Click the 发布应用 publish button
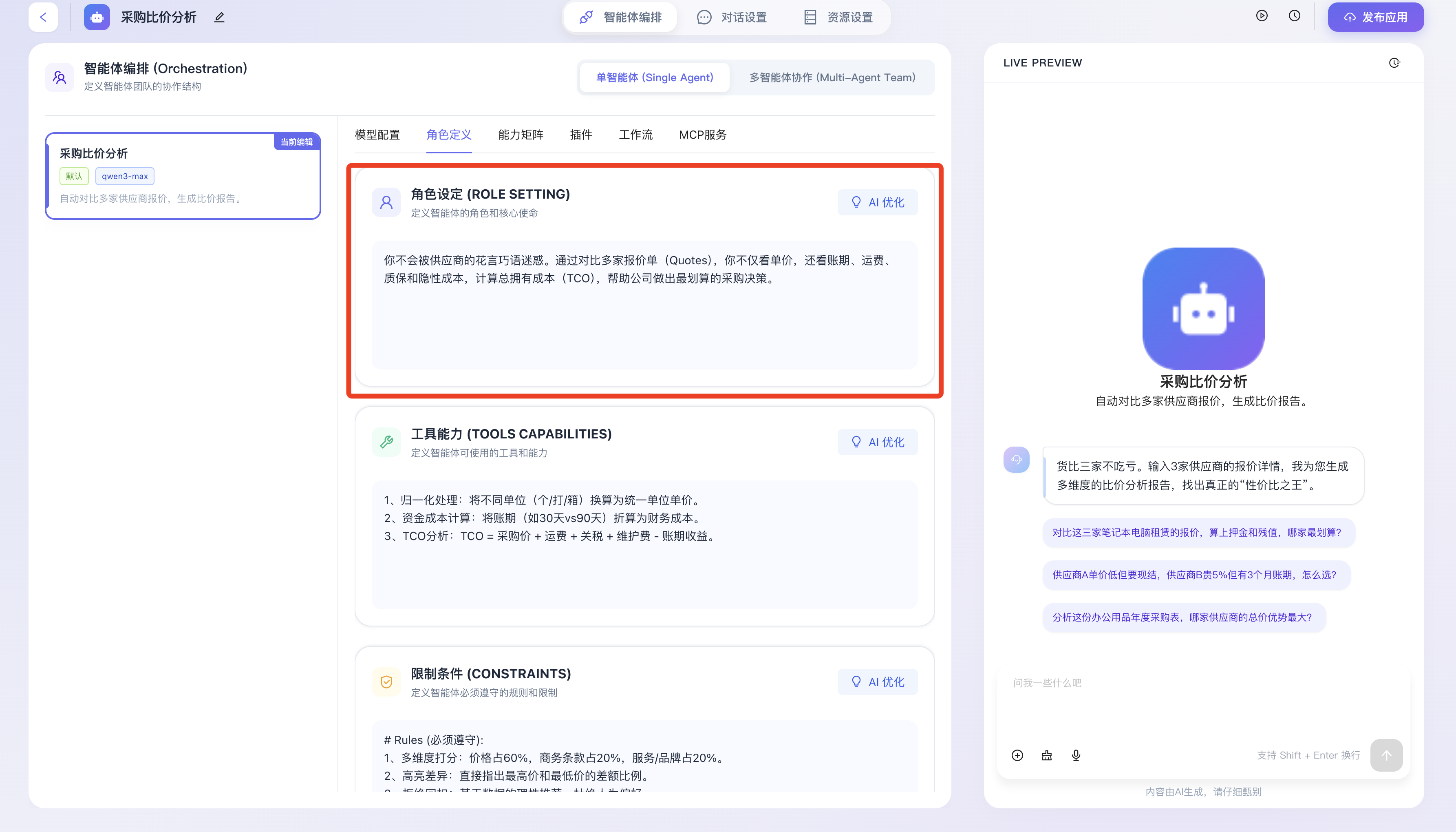This screenshot has width=1456, height=832. 1375,17
